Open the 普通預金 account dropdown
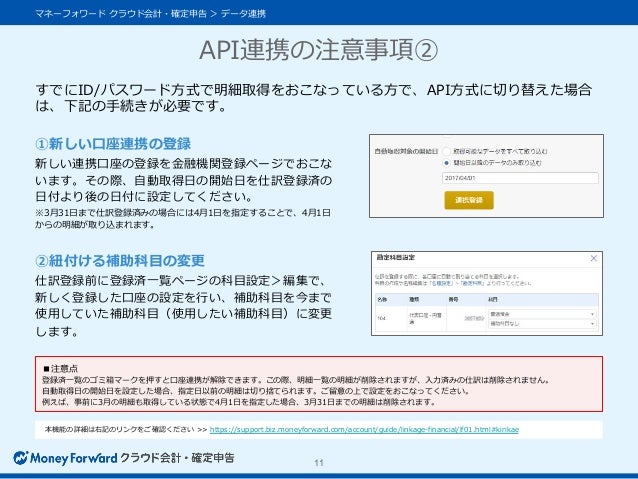The width and height of the screenshot is (638, 479). click(543, 314)
